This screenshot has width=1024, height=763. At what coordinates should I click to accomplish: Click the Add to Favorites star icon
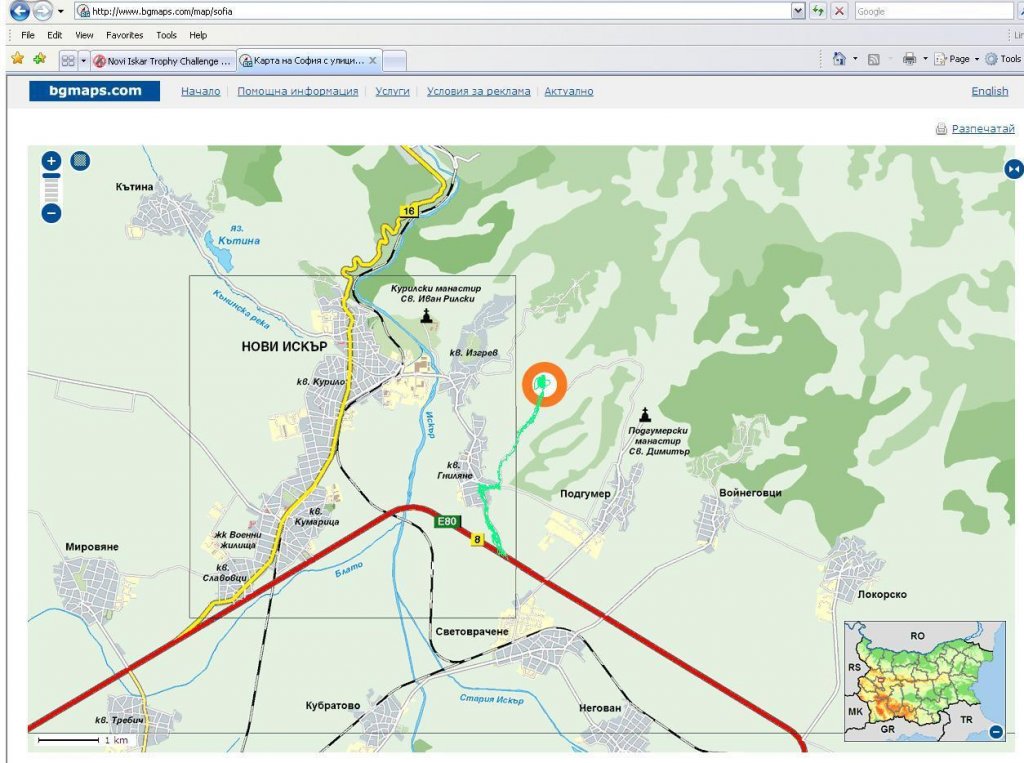tap(40, 59)
